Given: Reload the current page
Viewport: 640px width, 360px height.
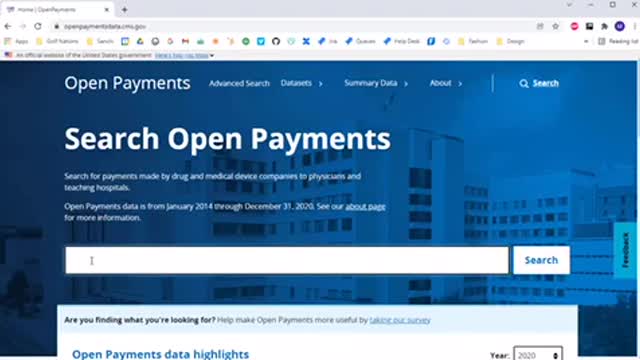Looking at the screenshot, I should pyautogui.click(x=38, y=26).
